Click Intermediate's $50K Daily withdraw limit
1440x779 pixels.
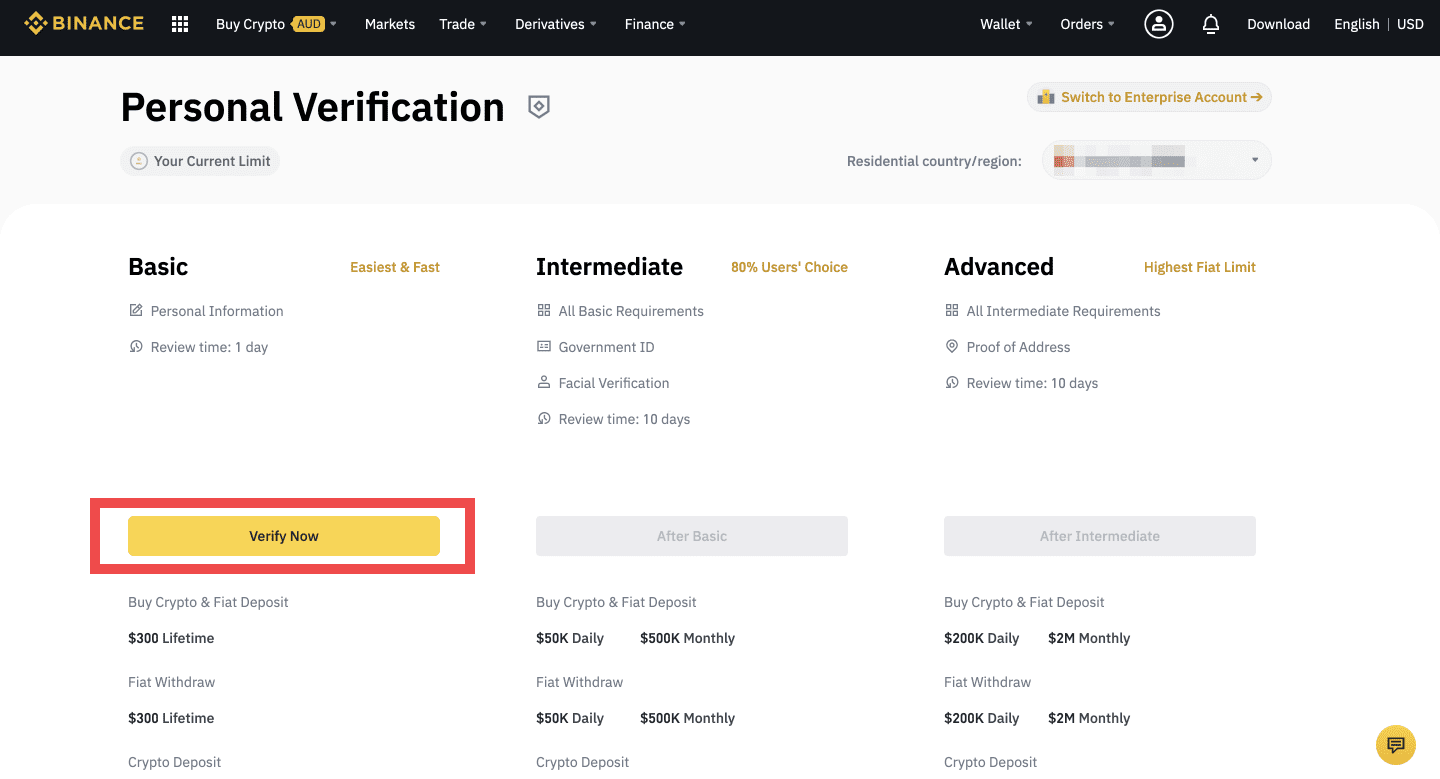[x=570, y=718]
